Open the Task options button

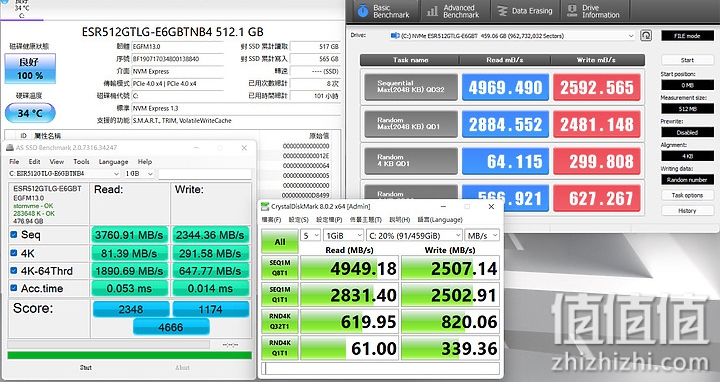pos(687,195)
